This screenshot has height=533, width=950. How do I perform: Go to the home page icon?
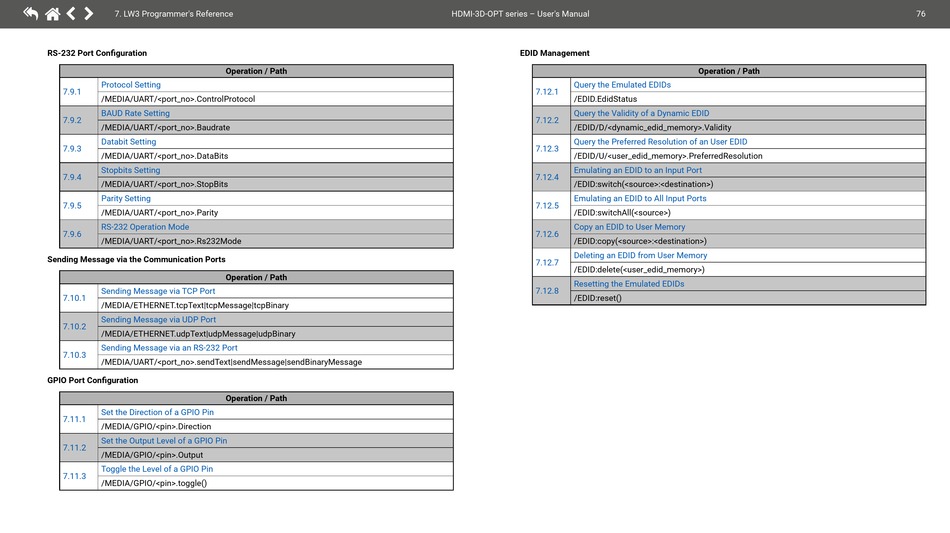click(52, 14)
